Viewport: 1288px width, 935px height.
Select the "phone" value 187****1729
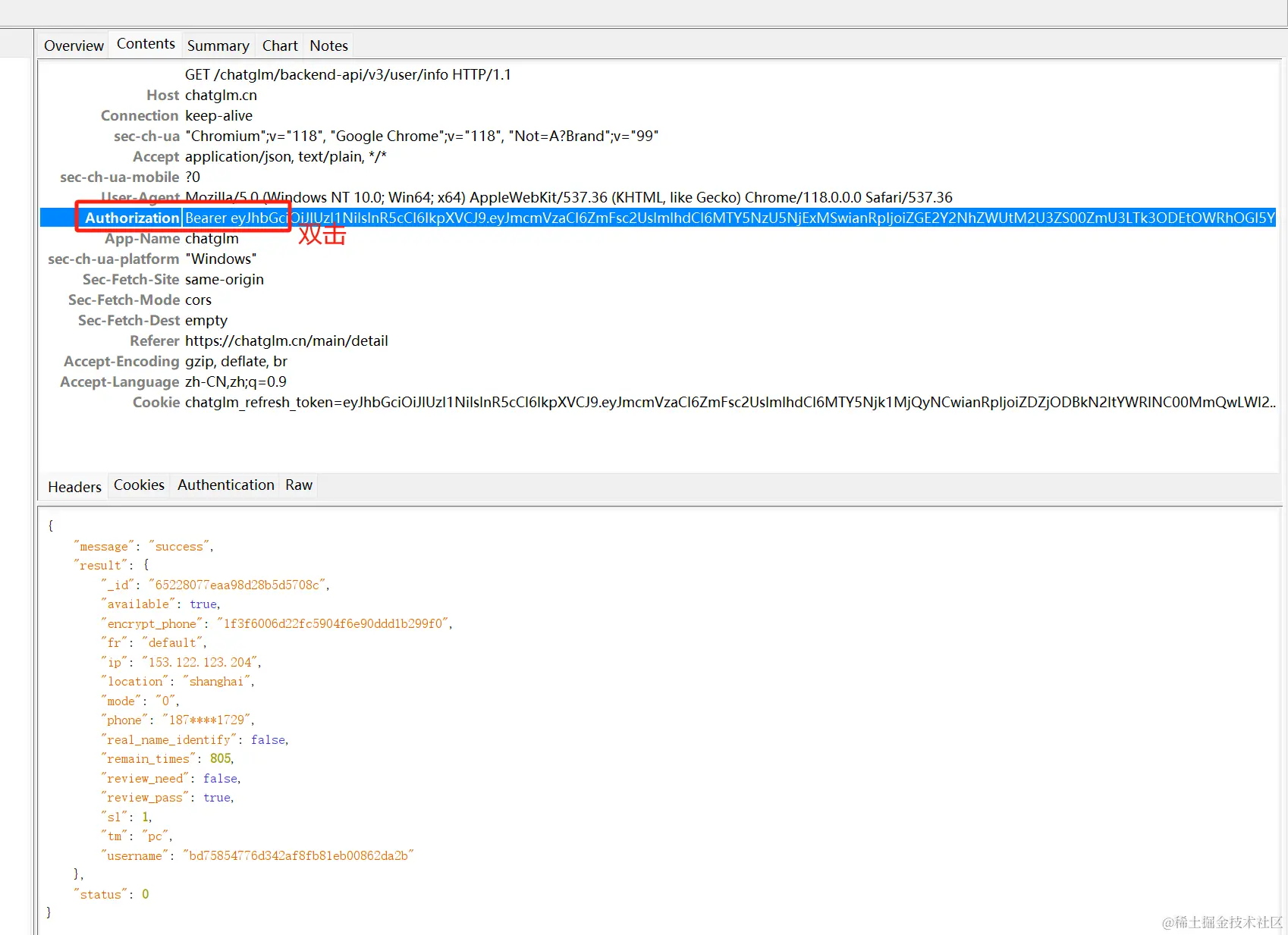coord(207,720)
